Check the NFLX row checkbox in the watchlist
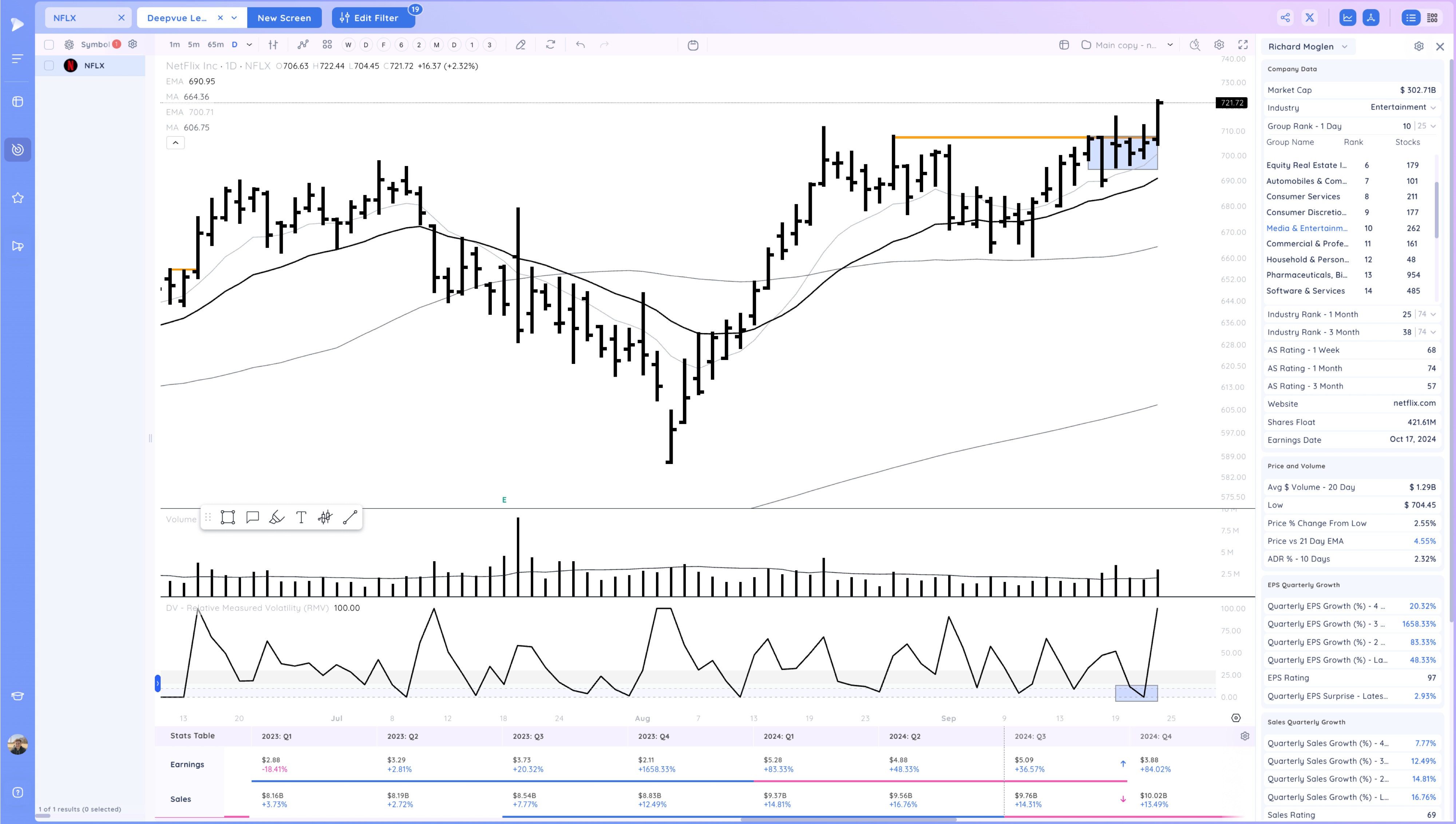Screen dimensions: 1456x824 49,65
